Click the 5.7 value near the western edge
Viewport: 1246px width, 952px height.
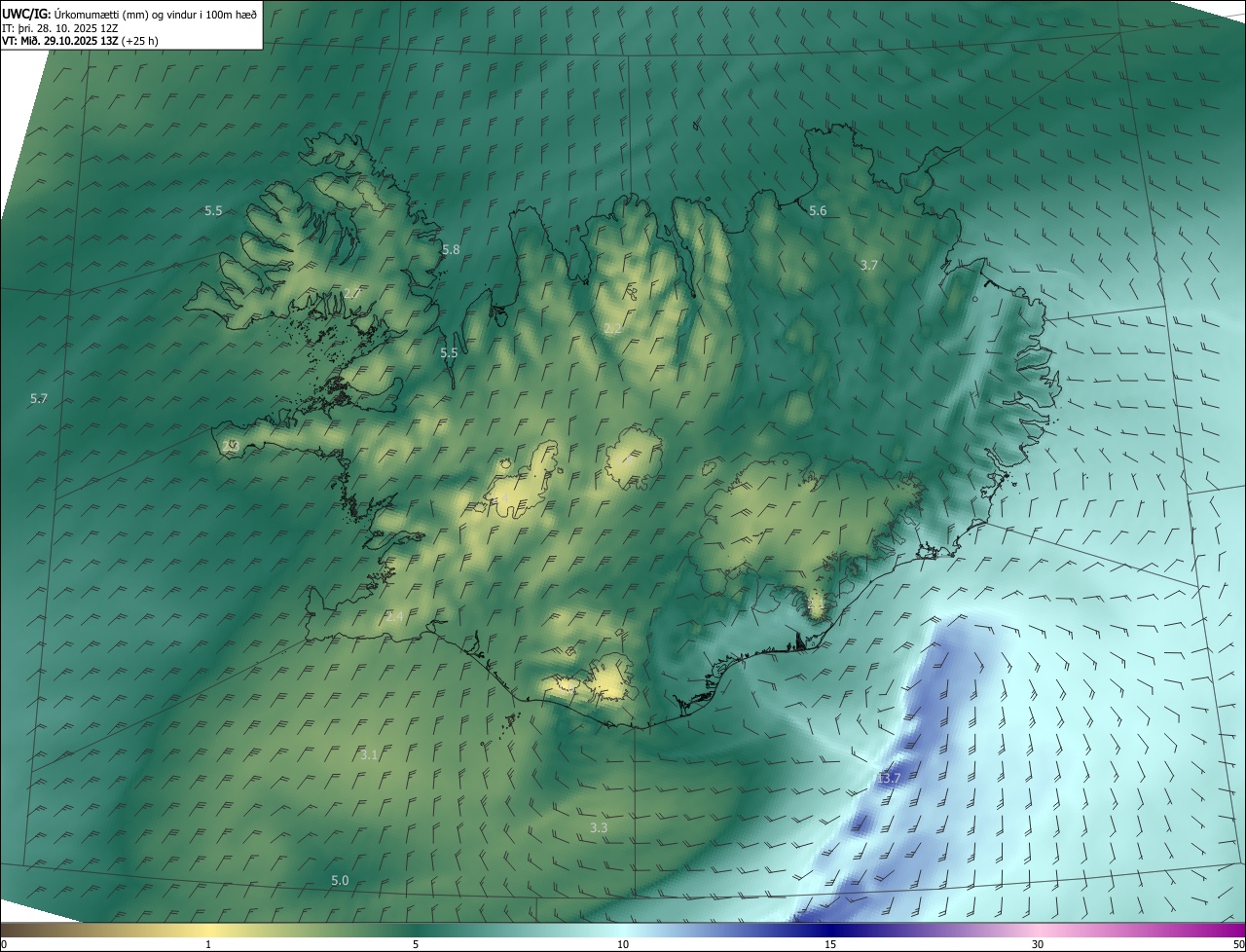coord(39,399)
